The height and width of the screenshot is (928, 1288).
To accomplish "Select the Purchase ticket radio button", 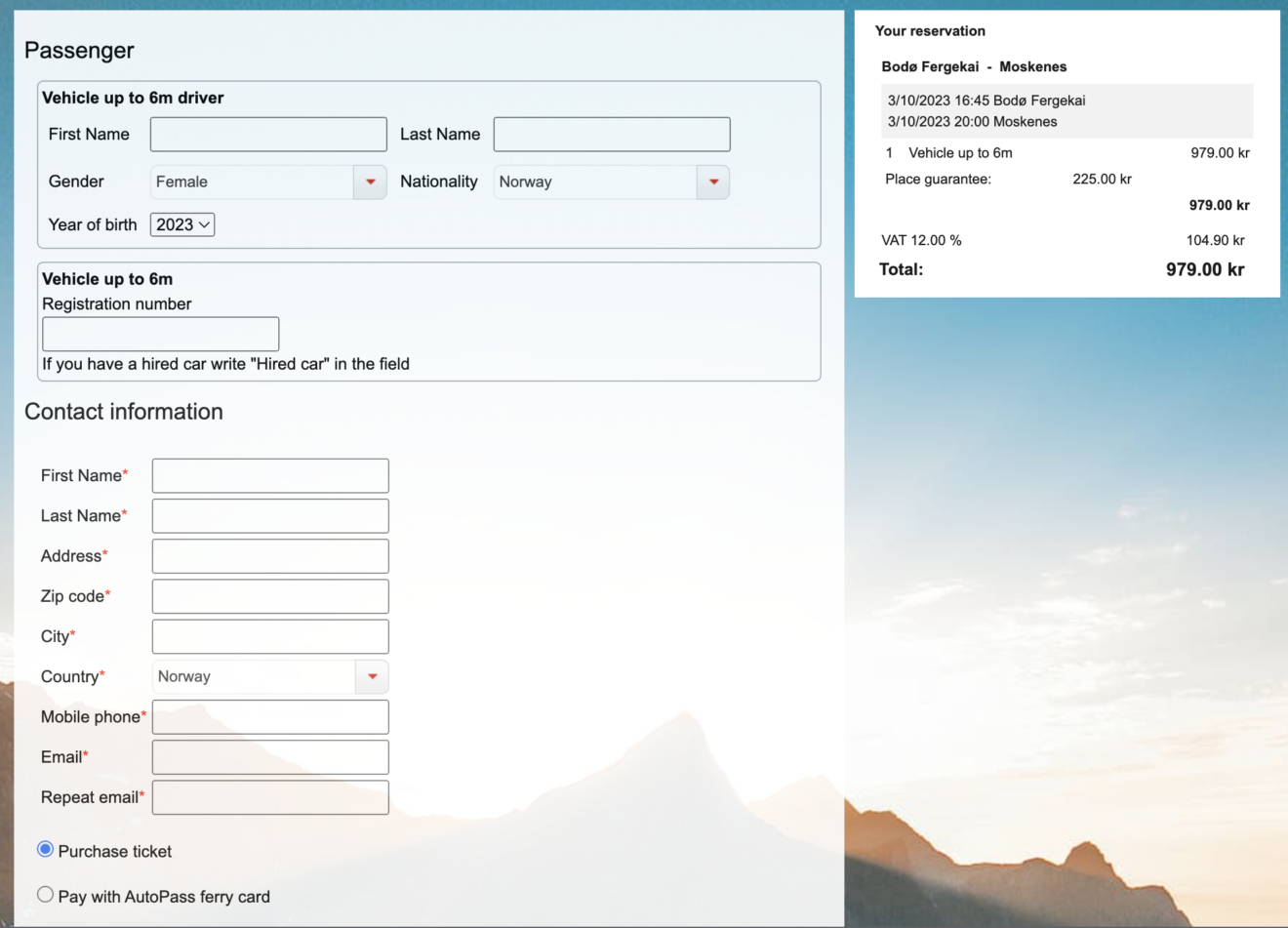I will click(45, 850).
